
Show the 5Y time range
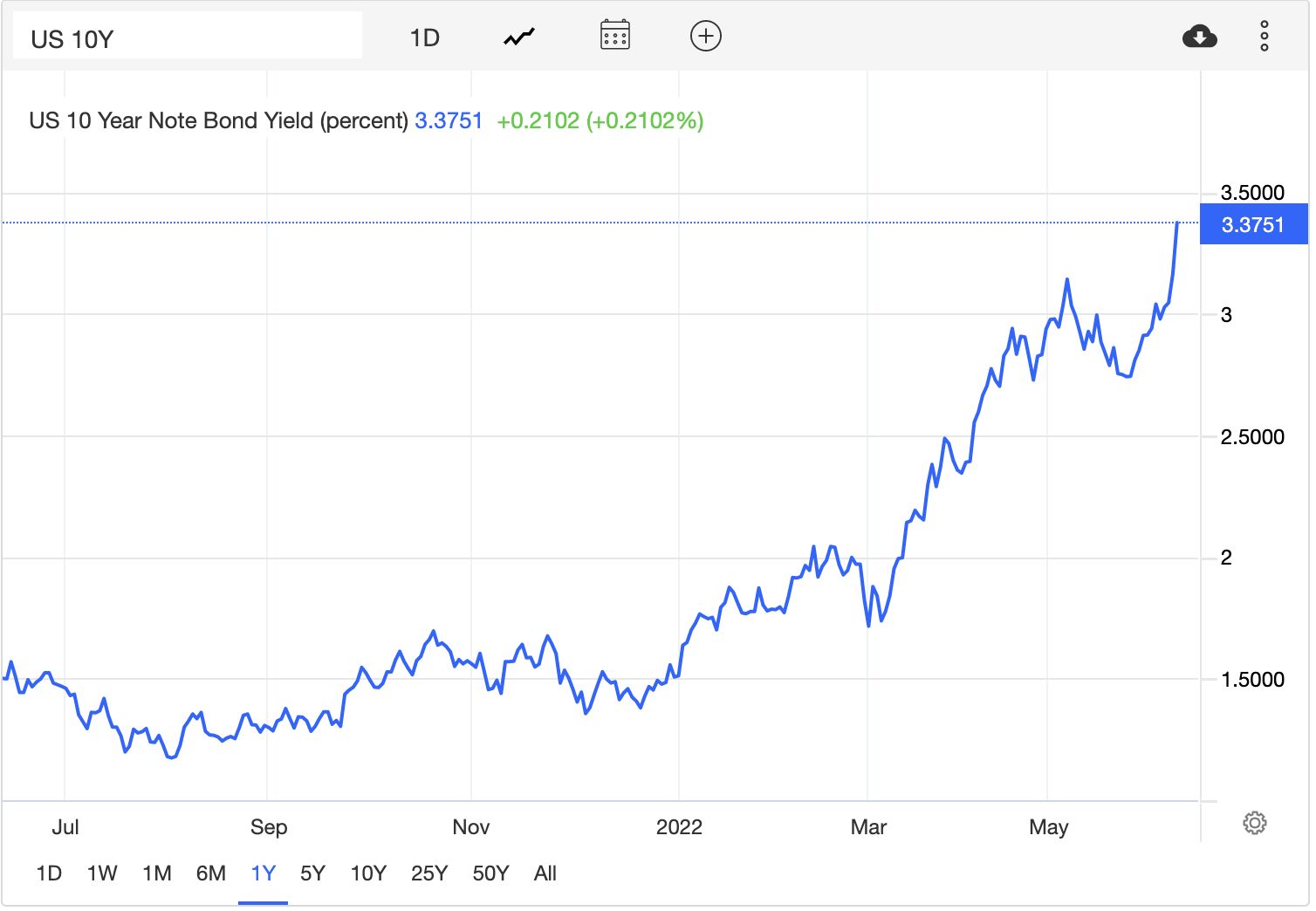coord(312,873)
